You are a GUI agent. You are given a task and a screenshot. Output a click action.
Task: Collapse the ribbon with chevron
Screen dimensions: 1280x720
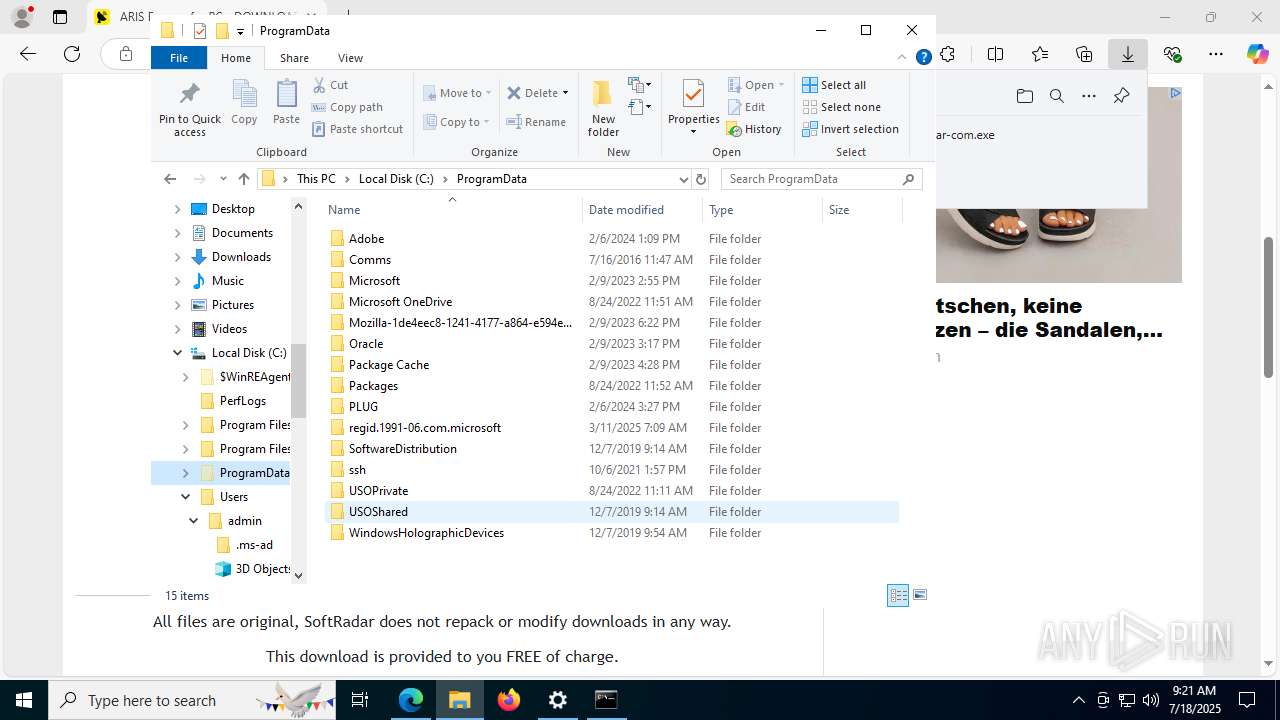click(904, 58)
